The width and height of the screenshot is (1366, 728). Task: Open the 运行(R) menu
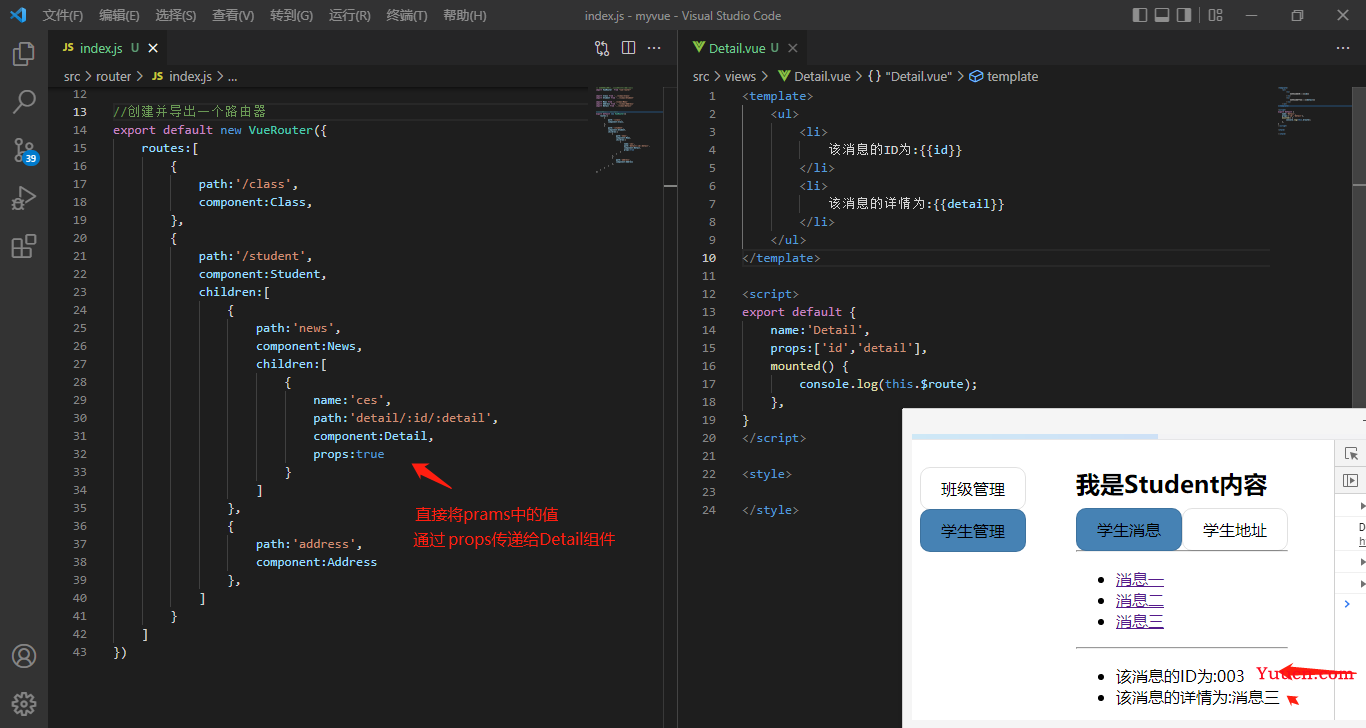[349, 15]
